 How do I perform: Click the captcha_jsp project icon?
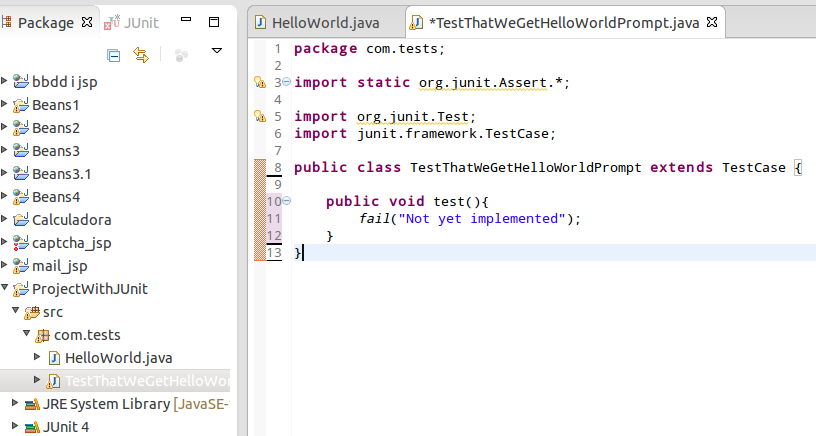[20, 242]
